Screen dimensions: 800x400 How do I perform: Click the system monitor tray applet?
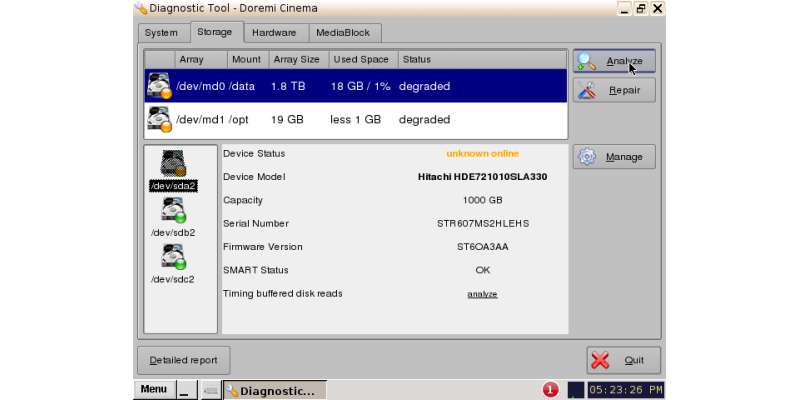tap(576, 390)
